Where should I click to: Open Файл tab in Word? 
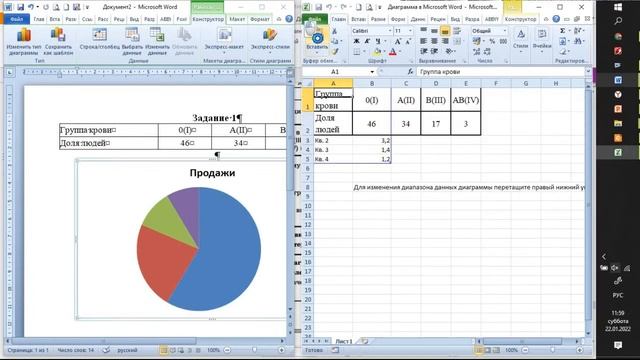16,19
